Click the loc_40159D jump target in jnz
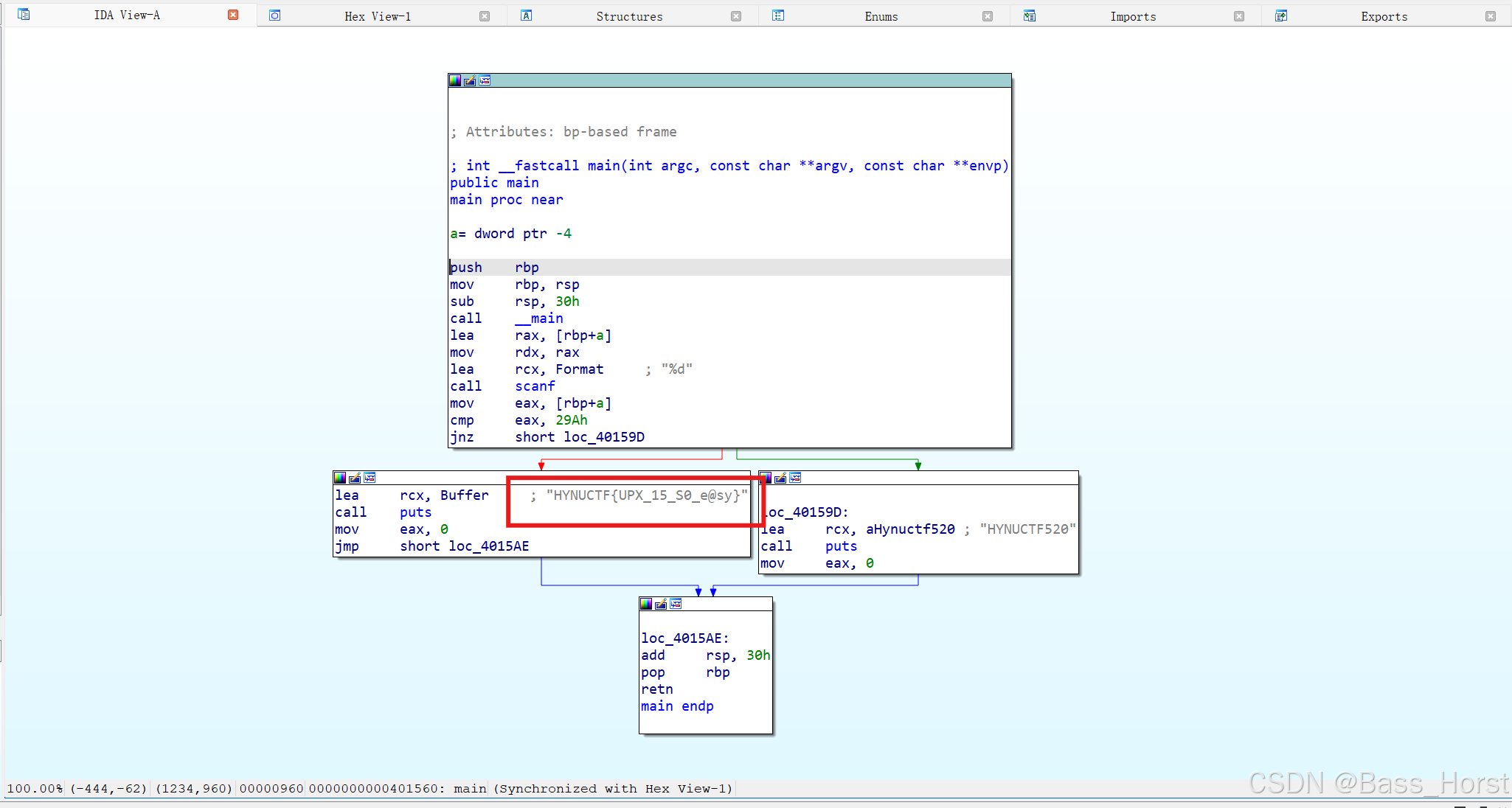Viewport: 1512px width, 808px height. (603, 437)
